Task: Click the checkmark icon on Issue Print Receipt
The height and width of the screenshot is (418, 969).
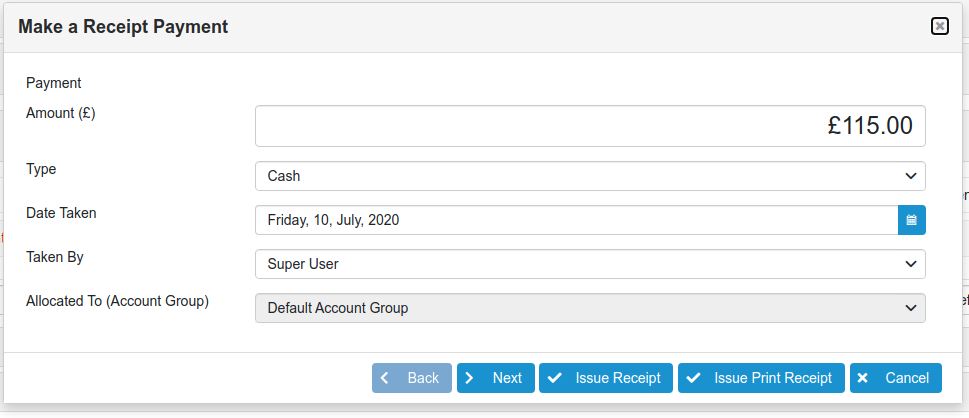Action: point(693,378)
